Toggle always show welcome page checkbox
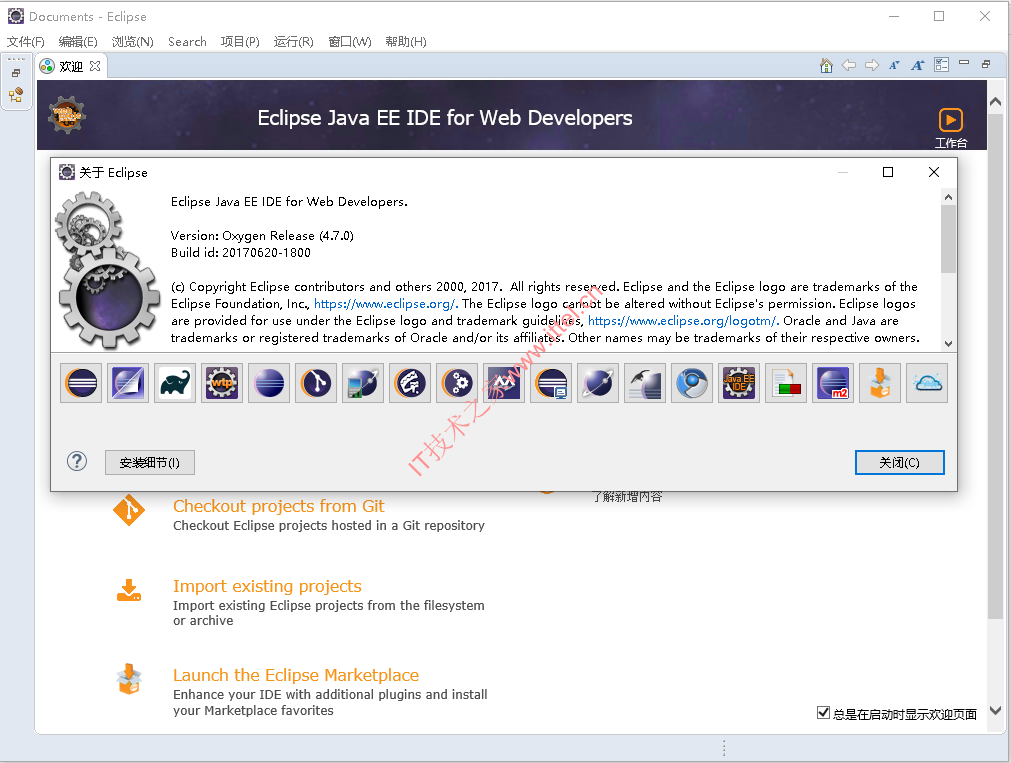Image resolution: width=1011 pixels, height=763 pixels. coord(823,713)
